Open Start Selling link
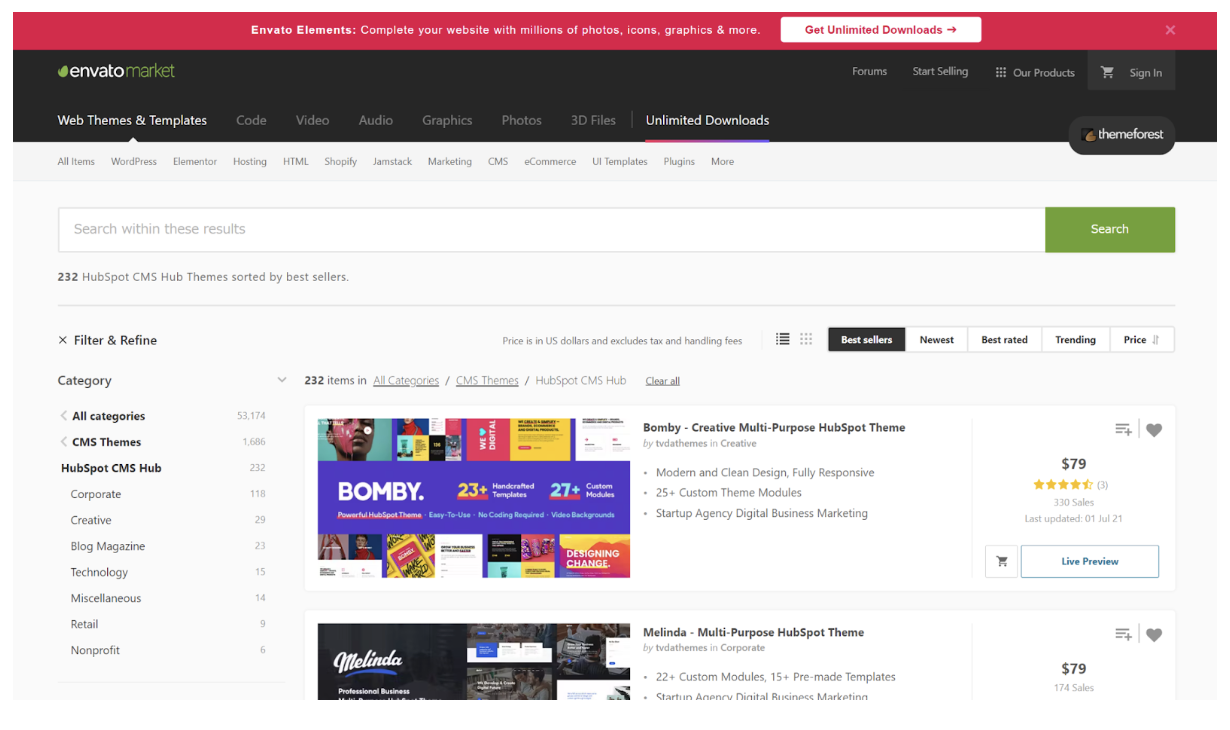The image size is (1230, 730). coord(940,71)
